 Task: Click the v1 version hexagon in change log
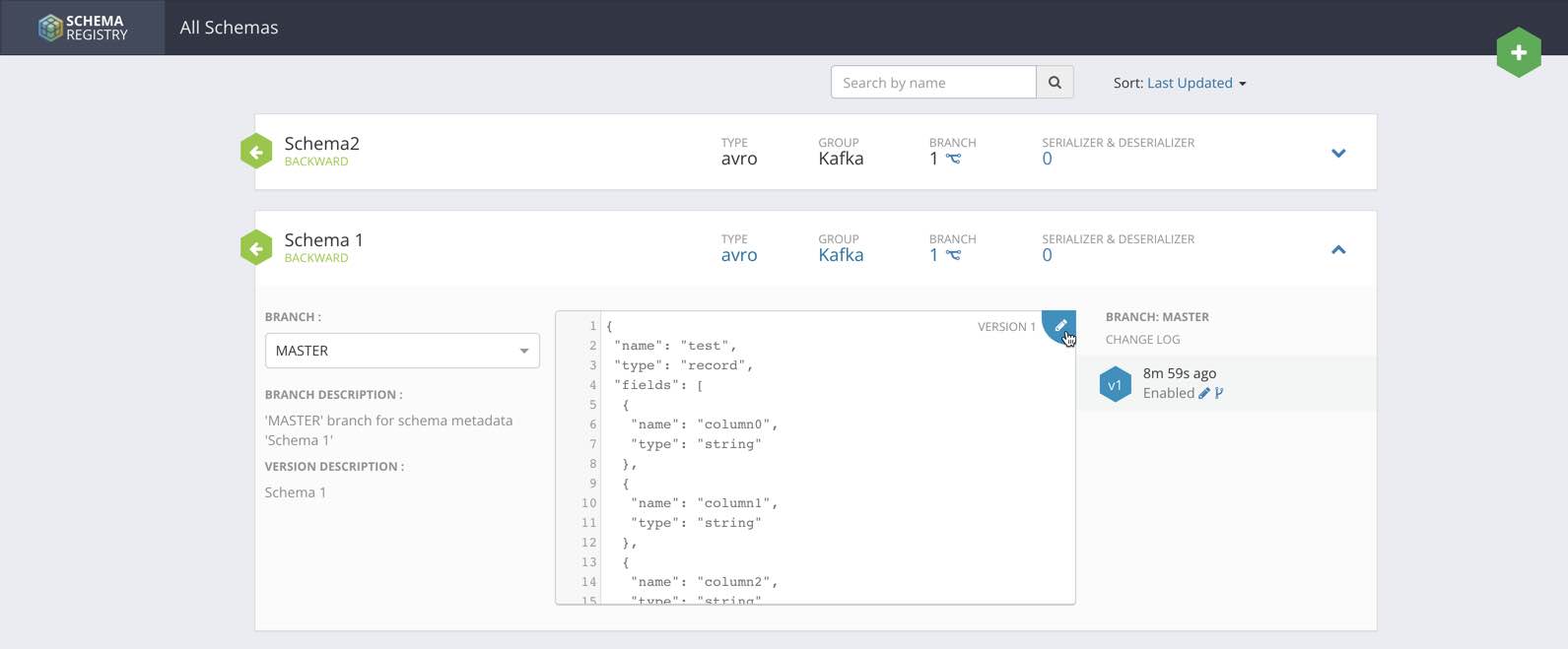[x=1115, y=384]
